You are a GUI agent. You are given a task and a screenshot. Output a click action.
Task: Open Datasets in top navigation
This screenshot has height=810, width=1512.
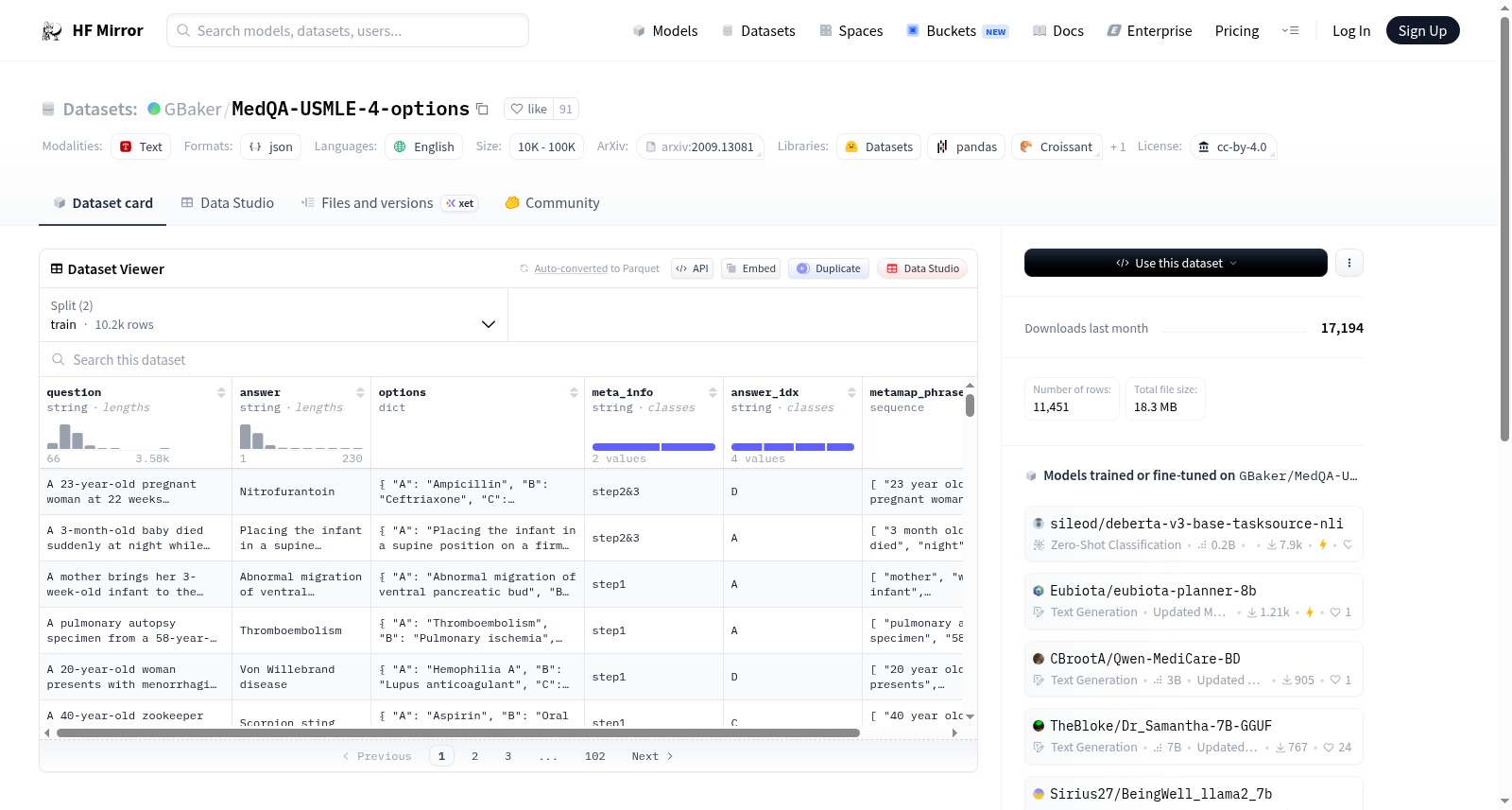(x=758, y=31)
